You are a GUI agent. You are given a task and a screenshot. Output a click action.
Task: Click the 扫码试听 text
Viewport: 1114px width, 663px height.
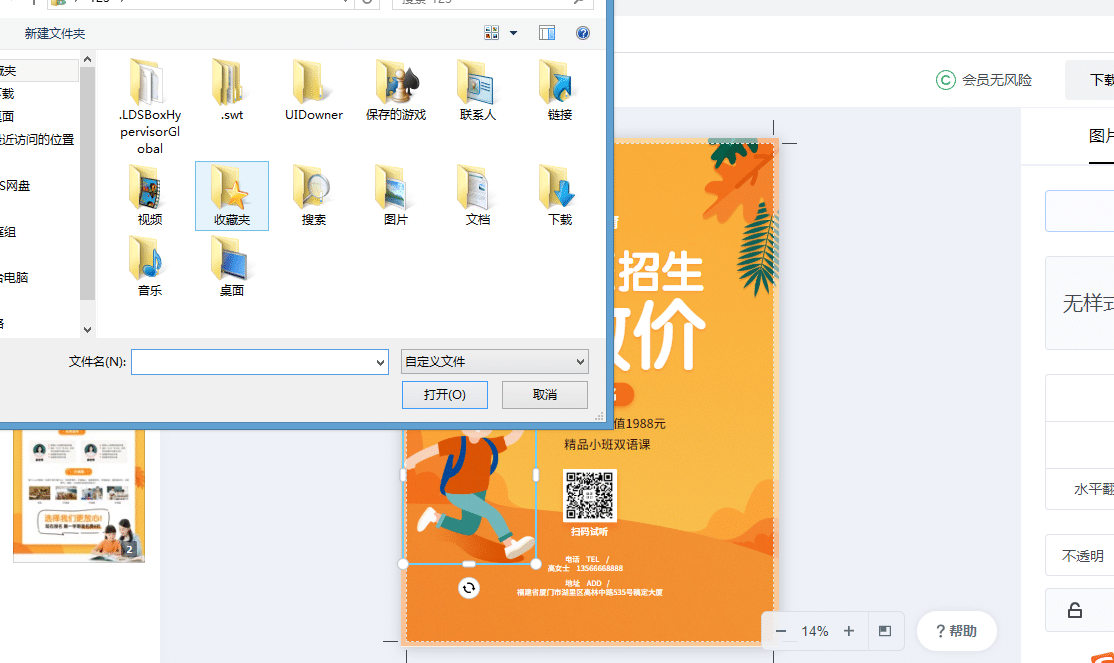[590, 532]
